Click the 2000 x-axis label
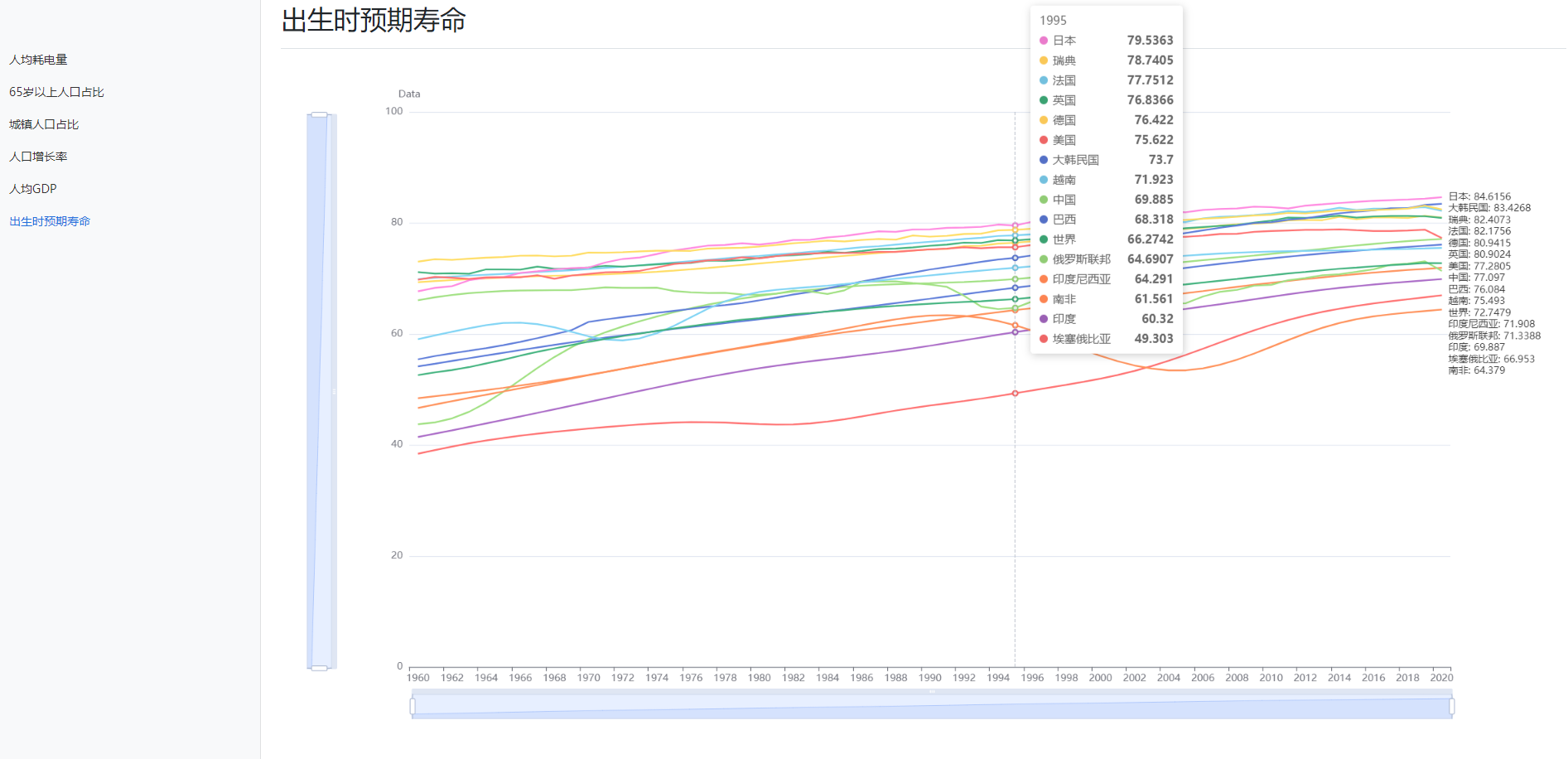The height and width of the screenshot is (759, 1568). (x=1101, y=678)
